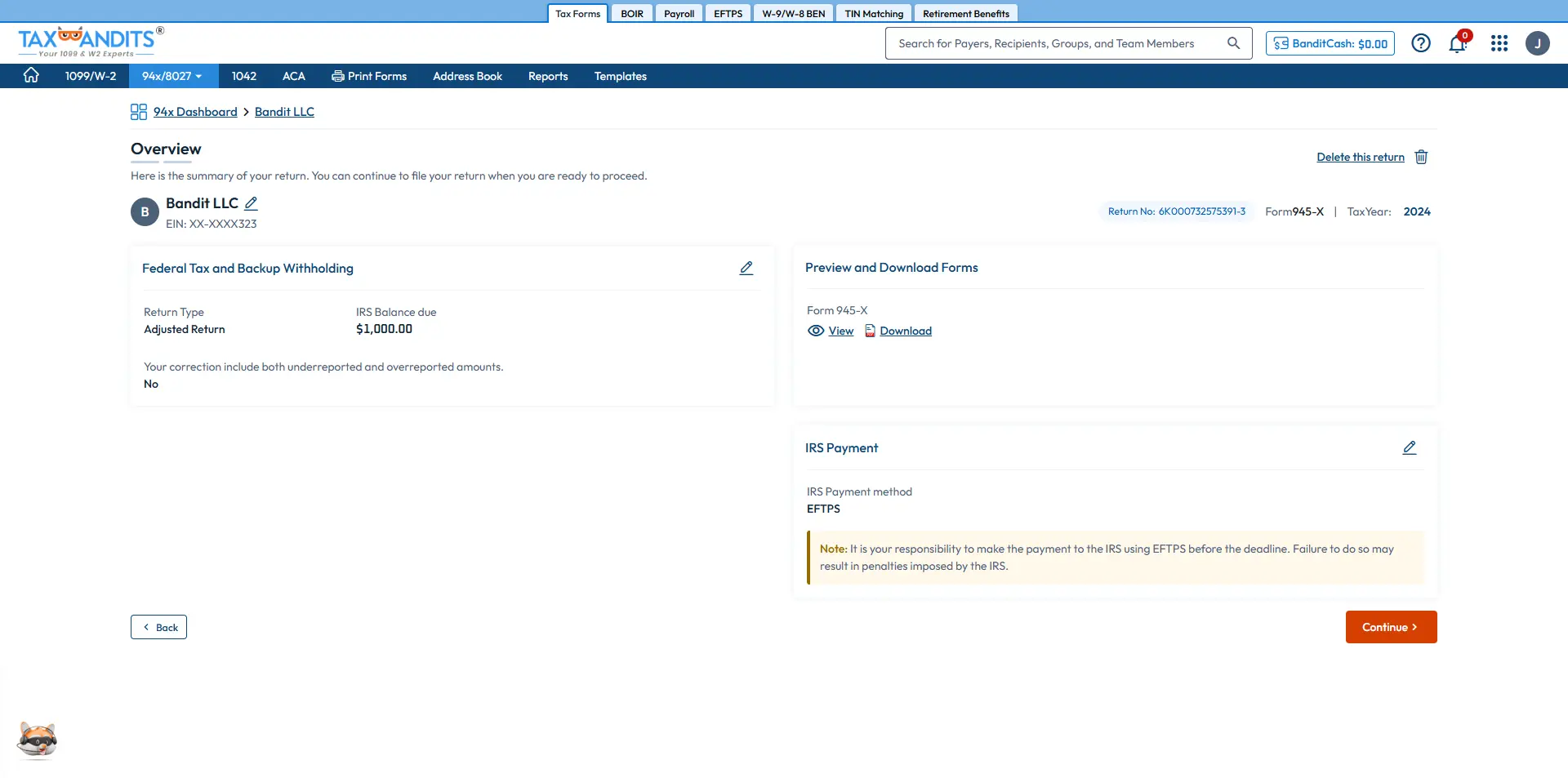Edit the IRS Payment section
1568x778 pixels.
click(x=1410, y=447)
